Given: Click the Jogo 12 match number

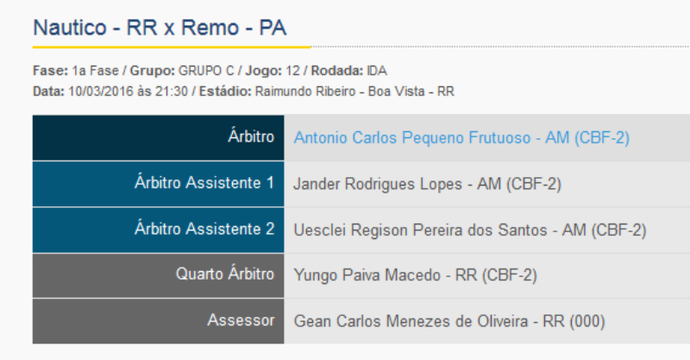Looking at the screenshot, I should tap(272, 70).
